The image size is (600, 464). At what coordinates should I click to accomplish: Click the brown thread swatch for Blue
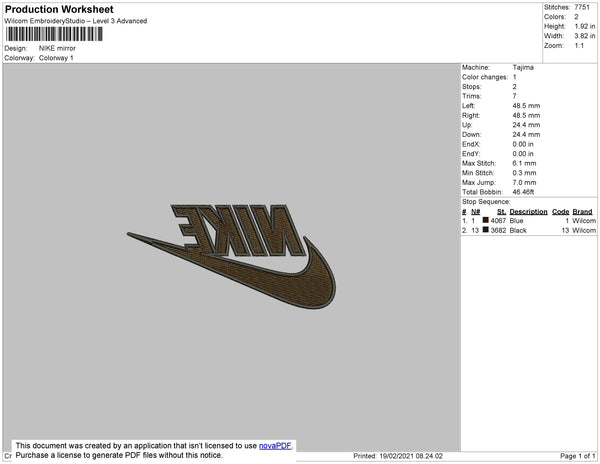[x=485, y=220]
